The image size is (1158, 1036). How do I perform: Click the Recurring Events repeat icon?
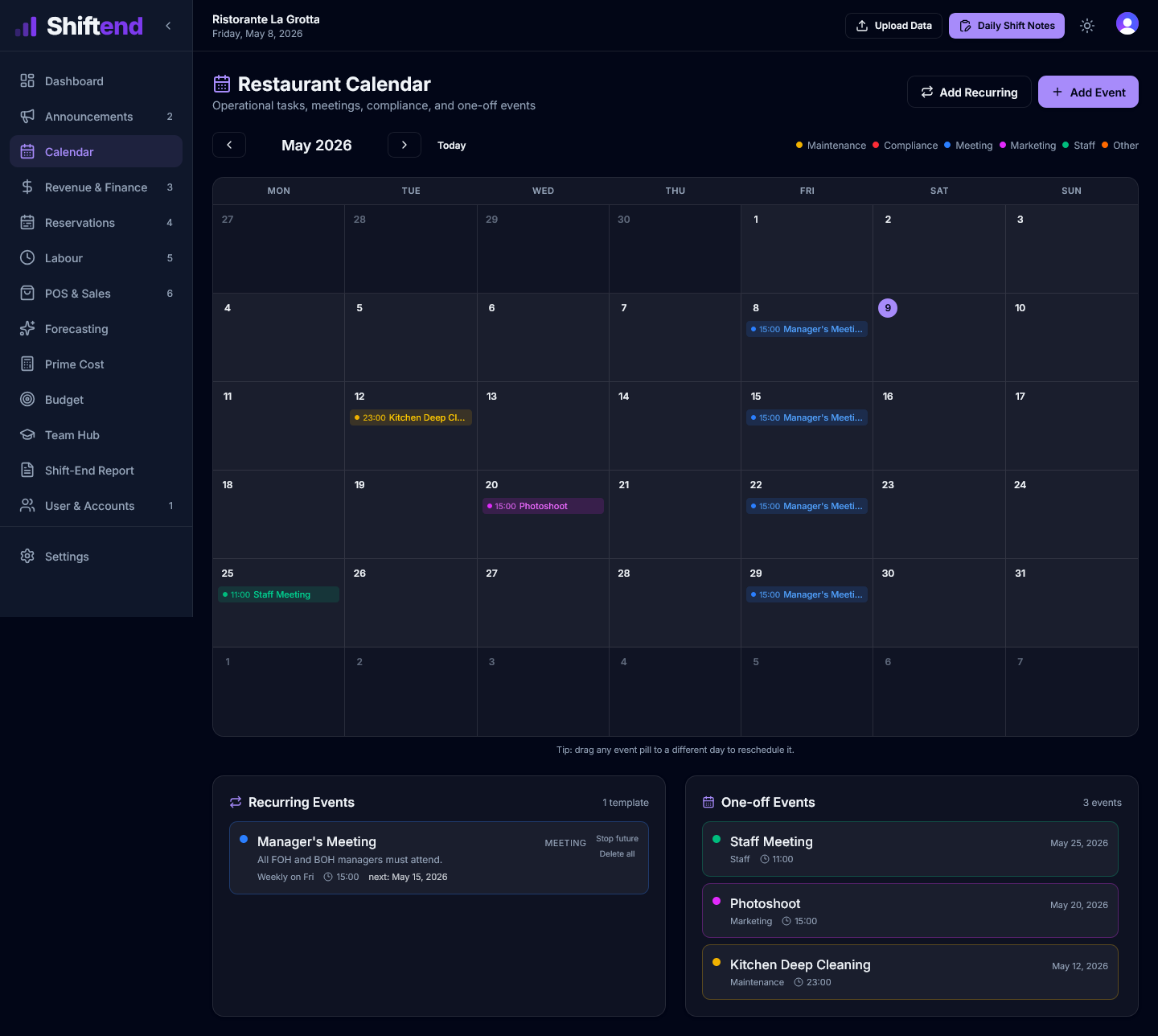236,802
